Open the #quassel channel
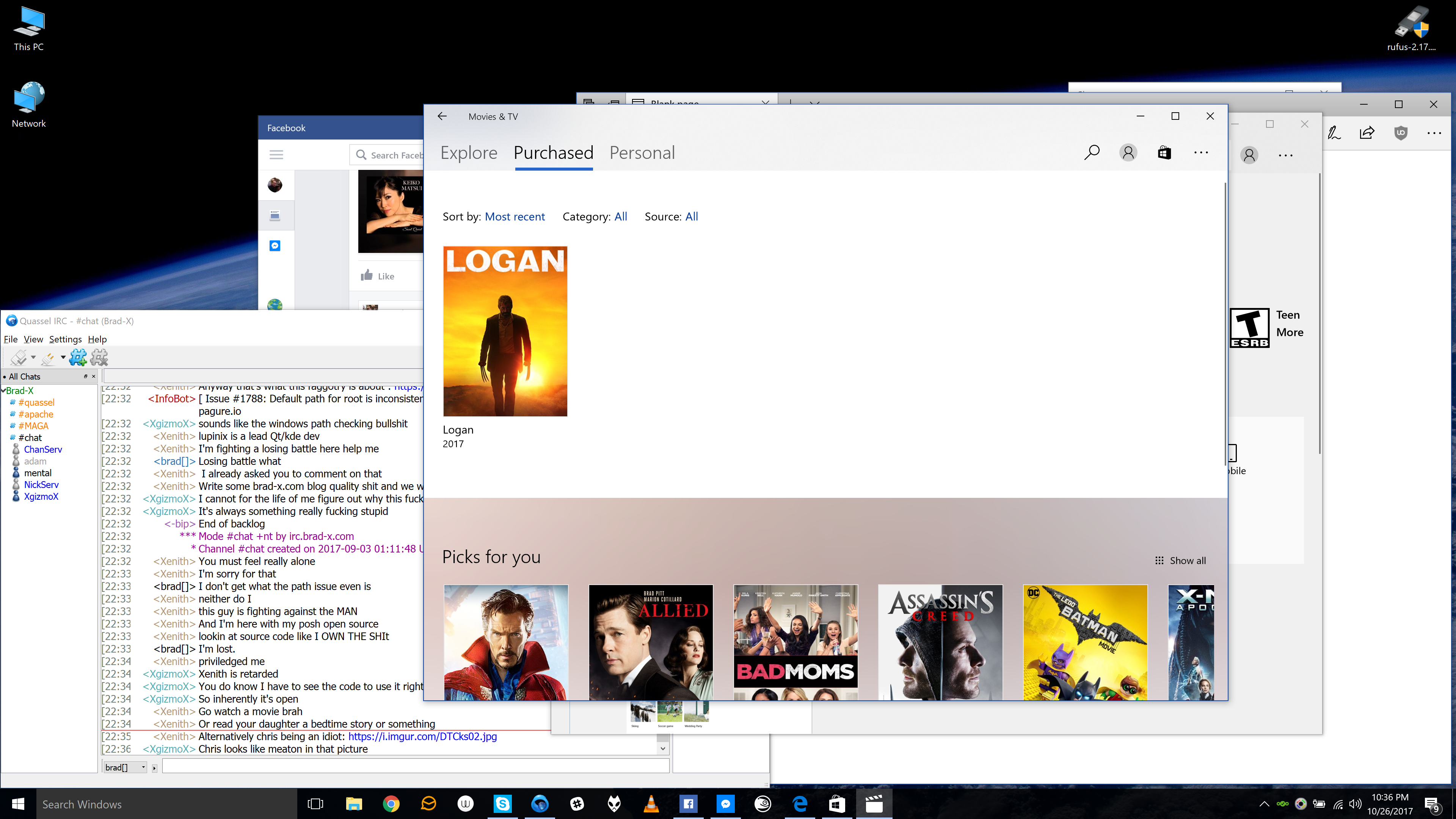This screenshot has height=819, width=1456. (x=36, y=402)
